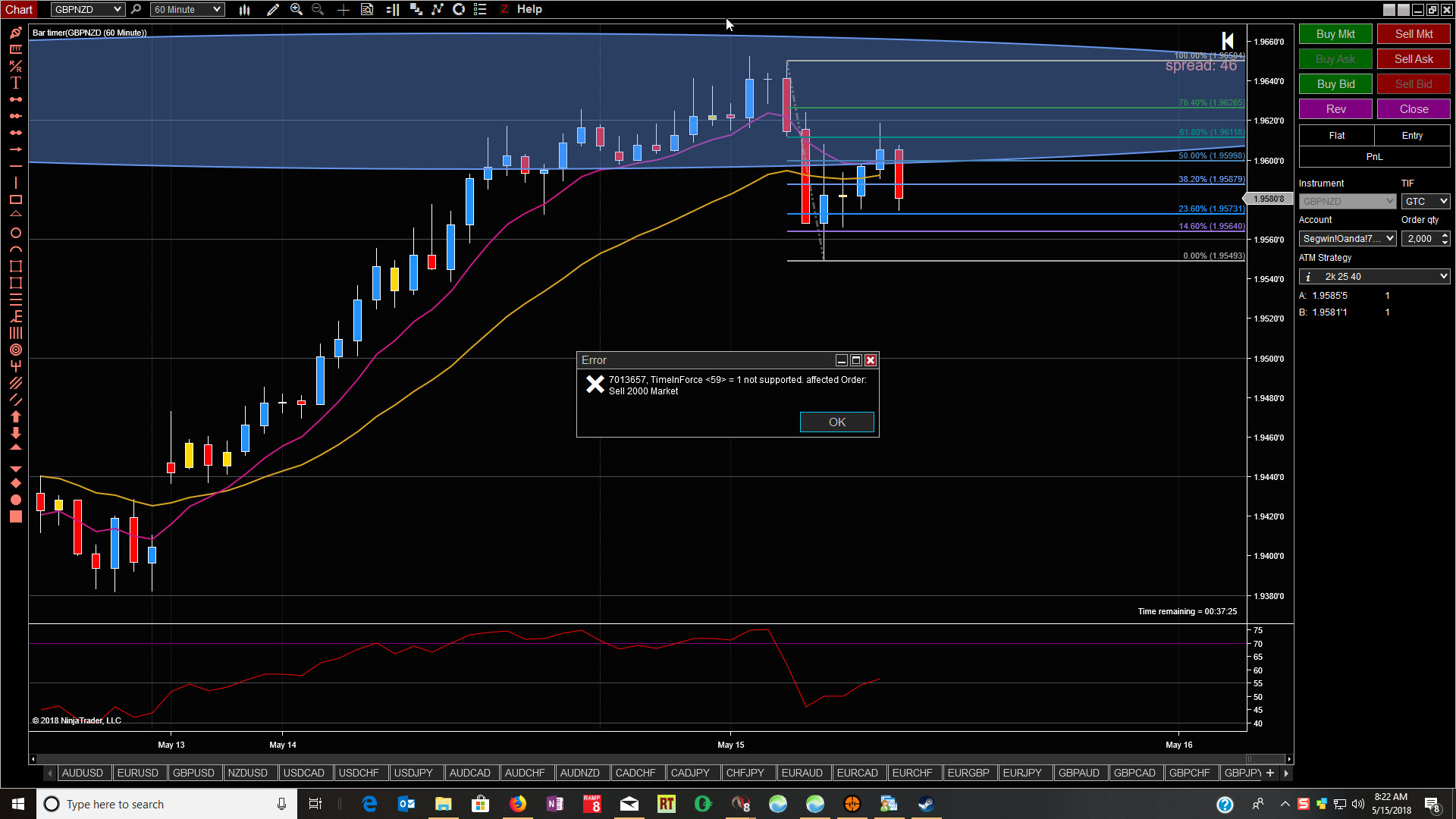Select the Text drawing tool
The width and height of the screenshot is (1456, 819).
click(15, 83)
